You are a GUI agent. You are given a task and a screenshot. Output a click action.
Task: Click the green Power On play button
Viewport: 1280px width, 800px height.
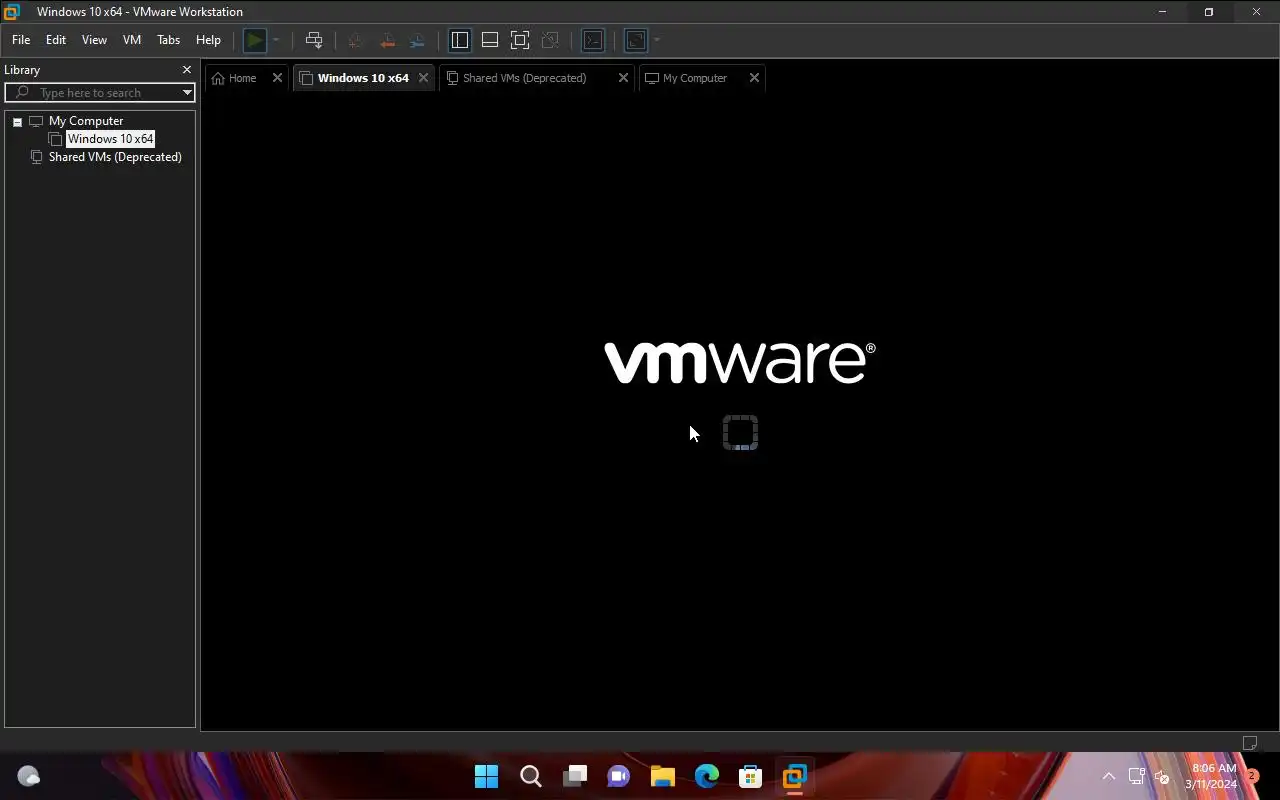(255, 40)
